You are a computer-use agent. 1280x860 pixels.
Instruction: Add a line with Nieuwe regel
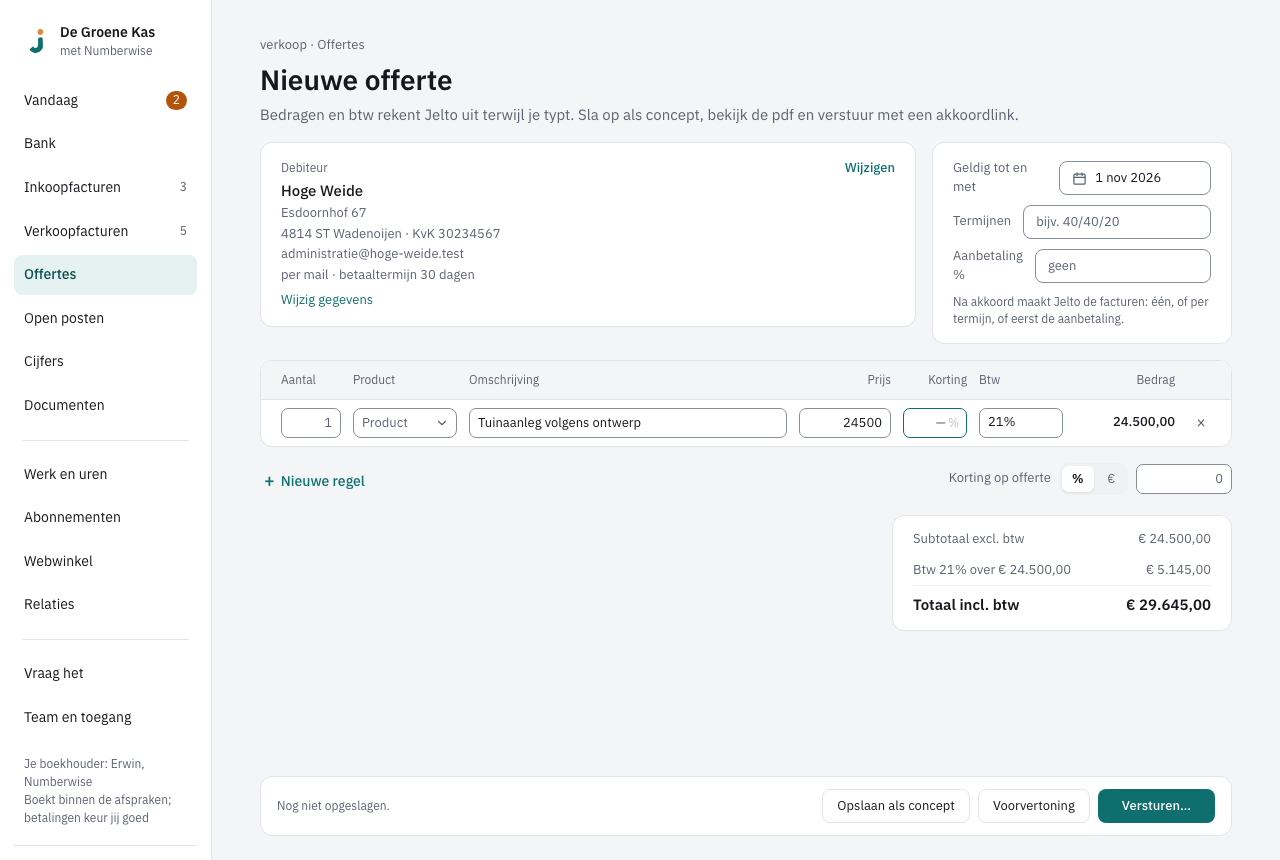click(x=314, y=481)
